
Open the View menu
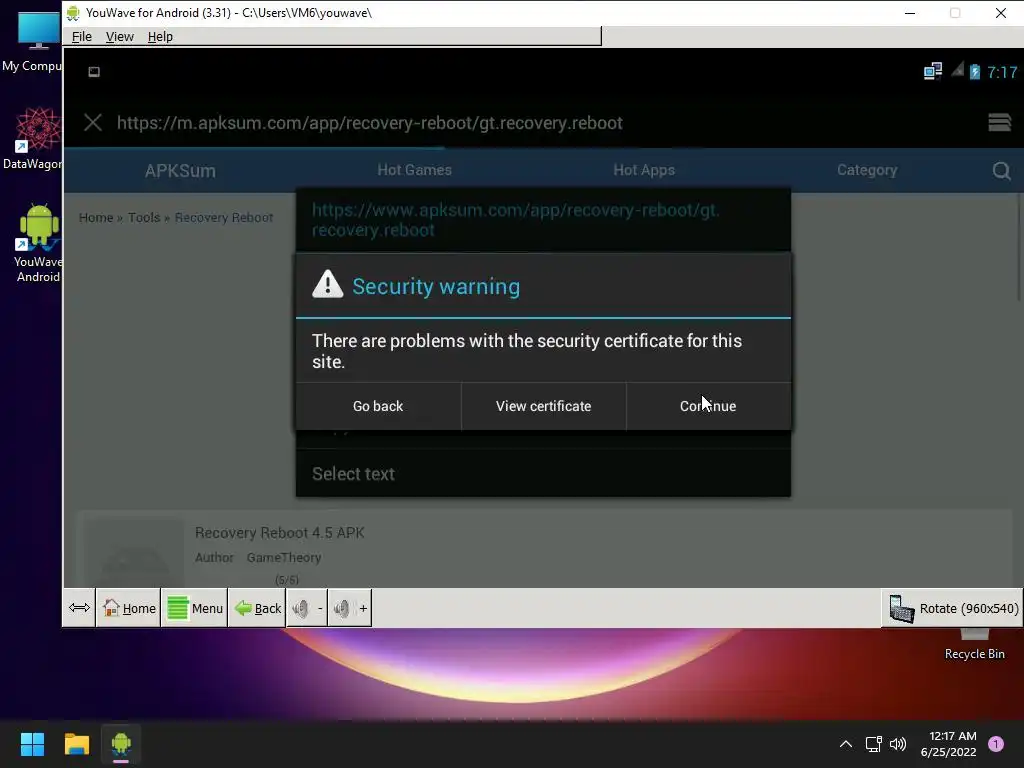coord(120,37)
